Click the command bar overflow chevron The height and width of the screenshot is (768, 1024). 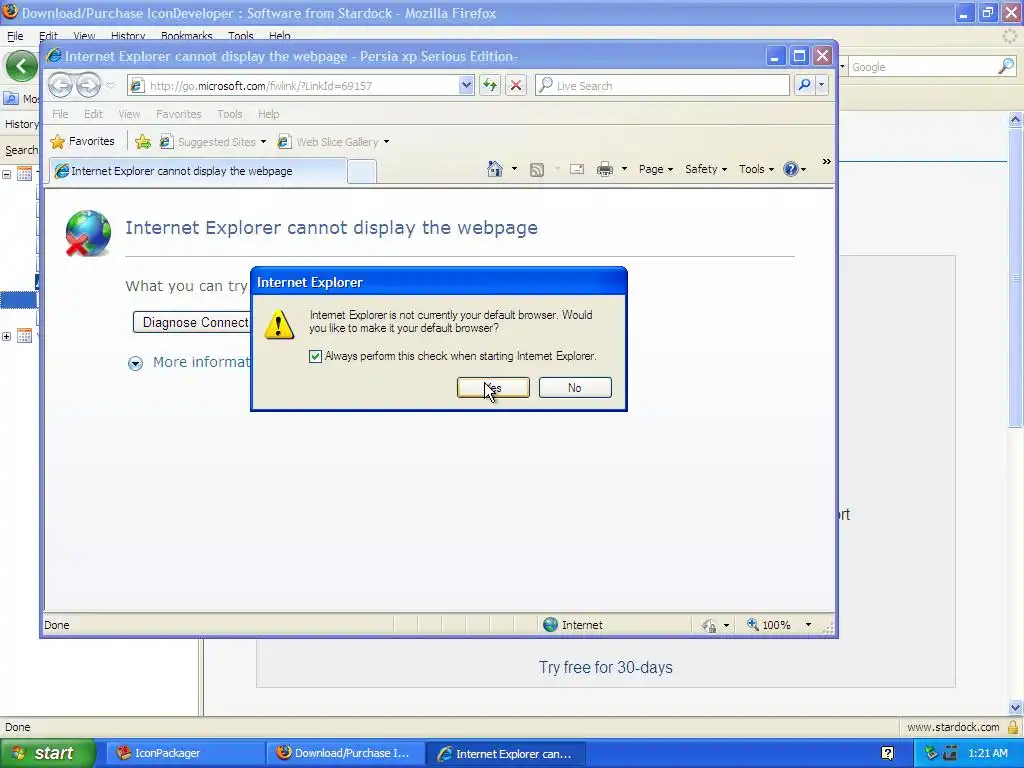[x=826, y=161]
